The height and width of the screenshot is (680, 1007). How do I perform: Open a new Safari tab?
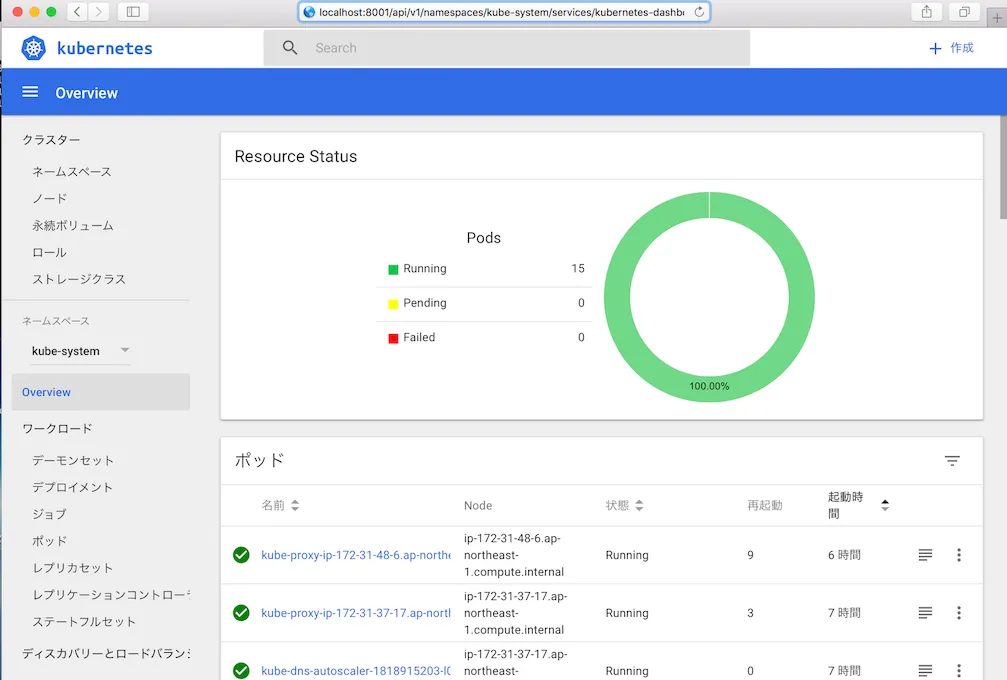click(x=997, y=18)
